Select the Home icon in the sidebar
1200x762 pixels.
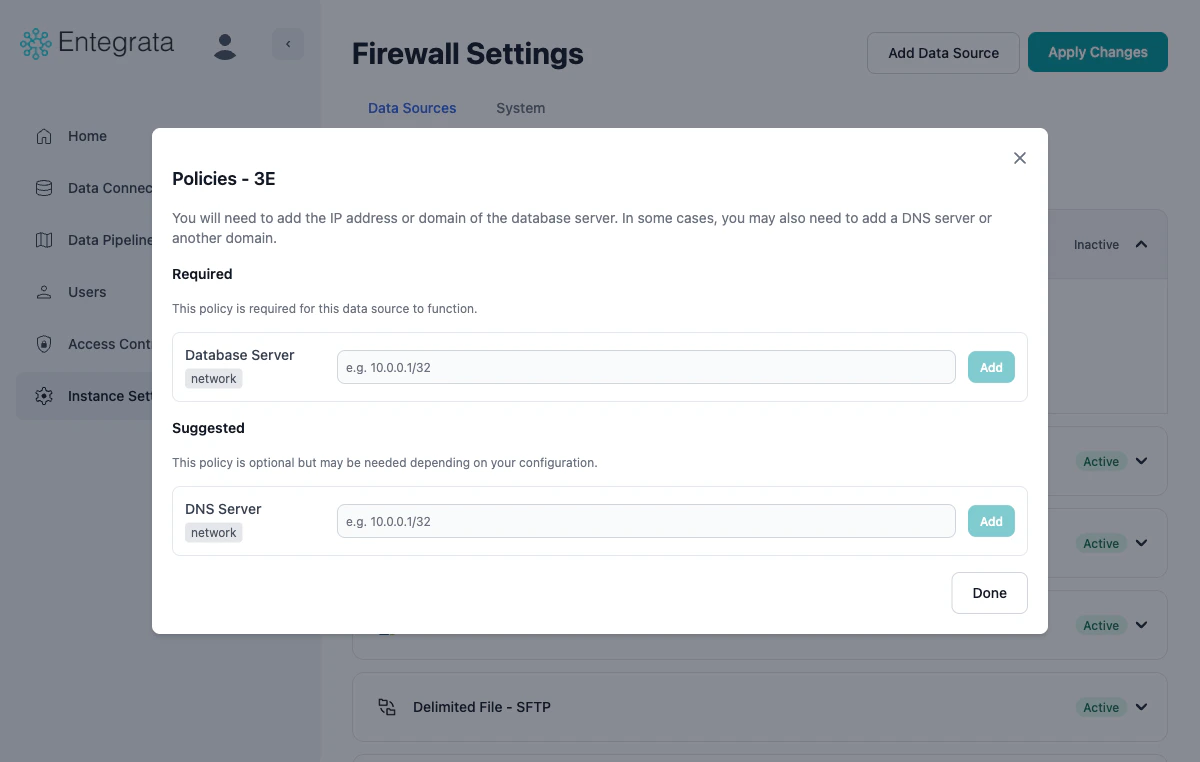(44, 136)
